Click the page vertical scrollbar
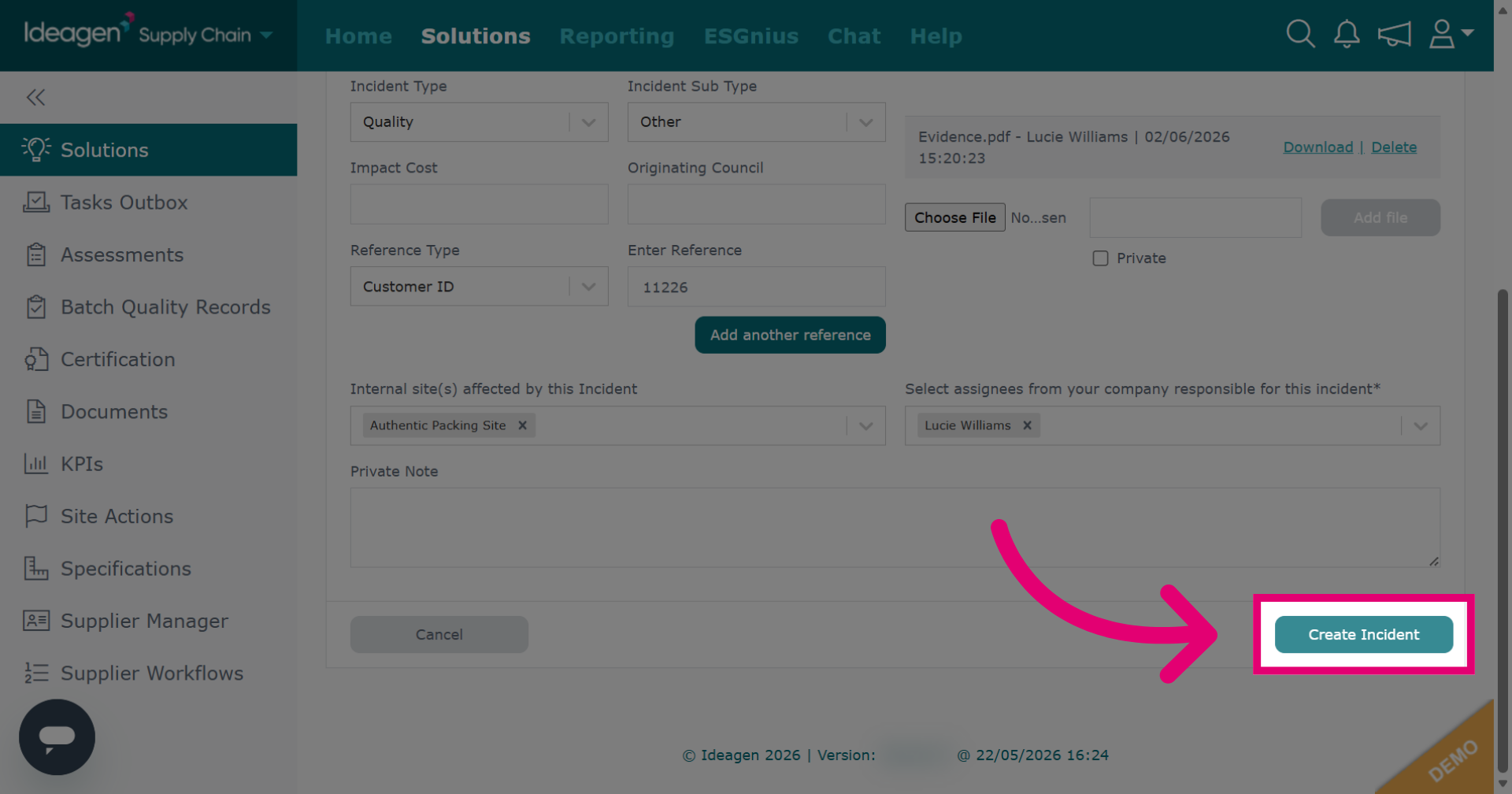The width and height of the screenshot is (1512, 794). (1503, 529)
